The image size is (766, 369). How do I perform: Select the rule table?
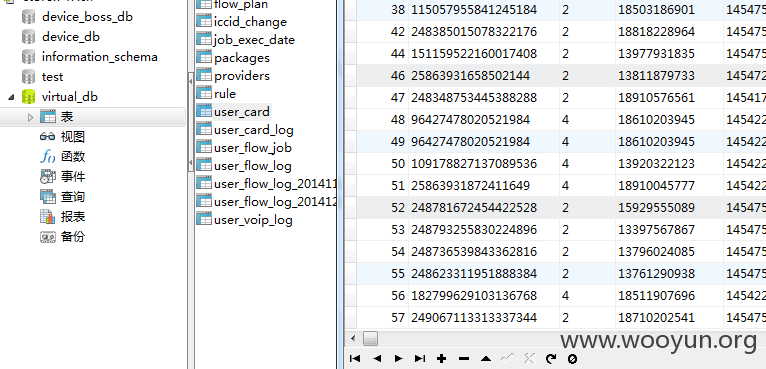(225, 94)
